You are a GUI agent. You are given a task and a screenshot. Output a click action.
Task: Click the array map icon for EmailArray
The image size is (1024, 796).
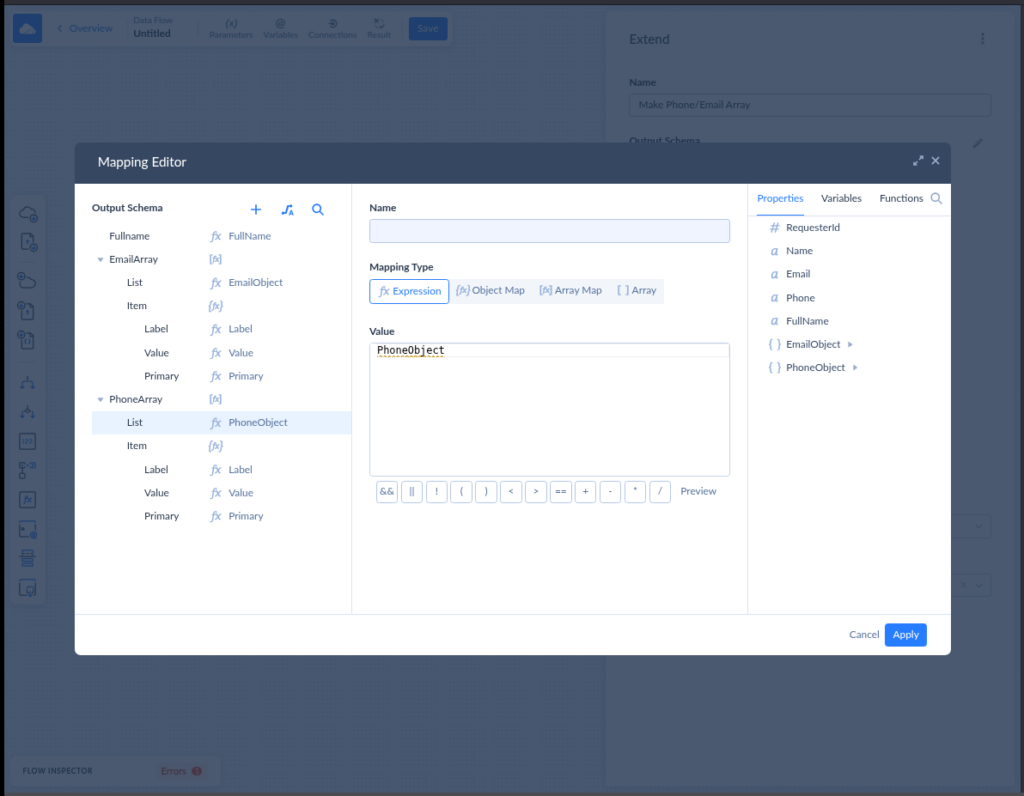click(x=216, y=259)
